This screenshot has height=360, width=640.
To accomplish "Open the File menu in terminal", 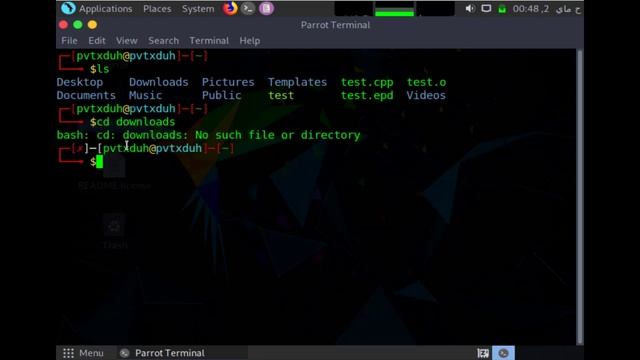I will [x=69, y=41].
